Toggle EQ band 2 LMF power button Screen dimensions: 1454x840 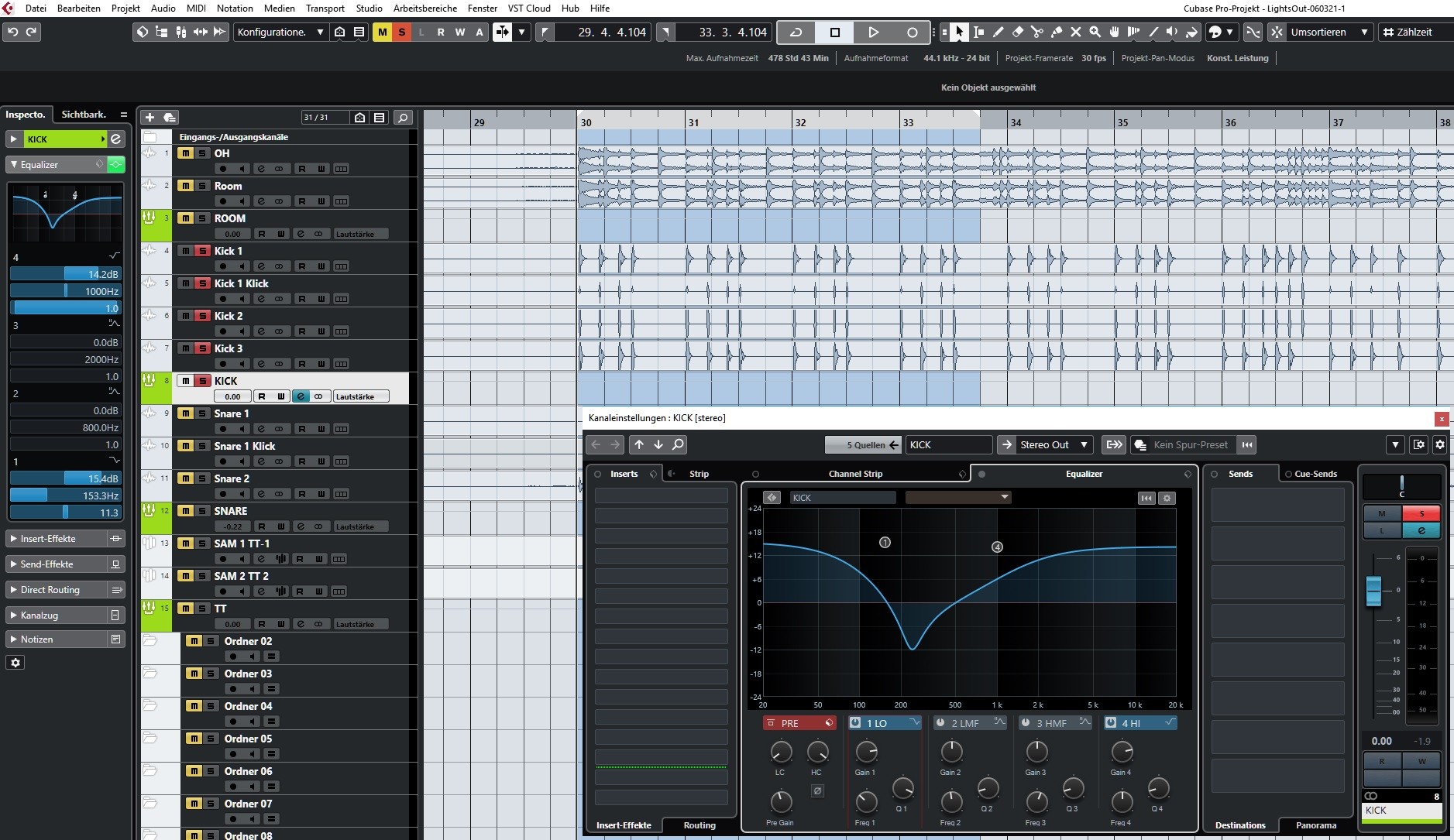(x=940, y=722)
